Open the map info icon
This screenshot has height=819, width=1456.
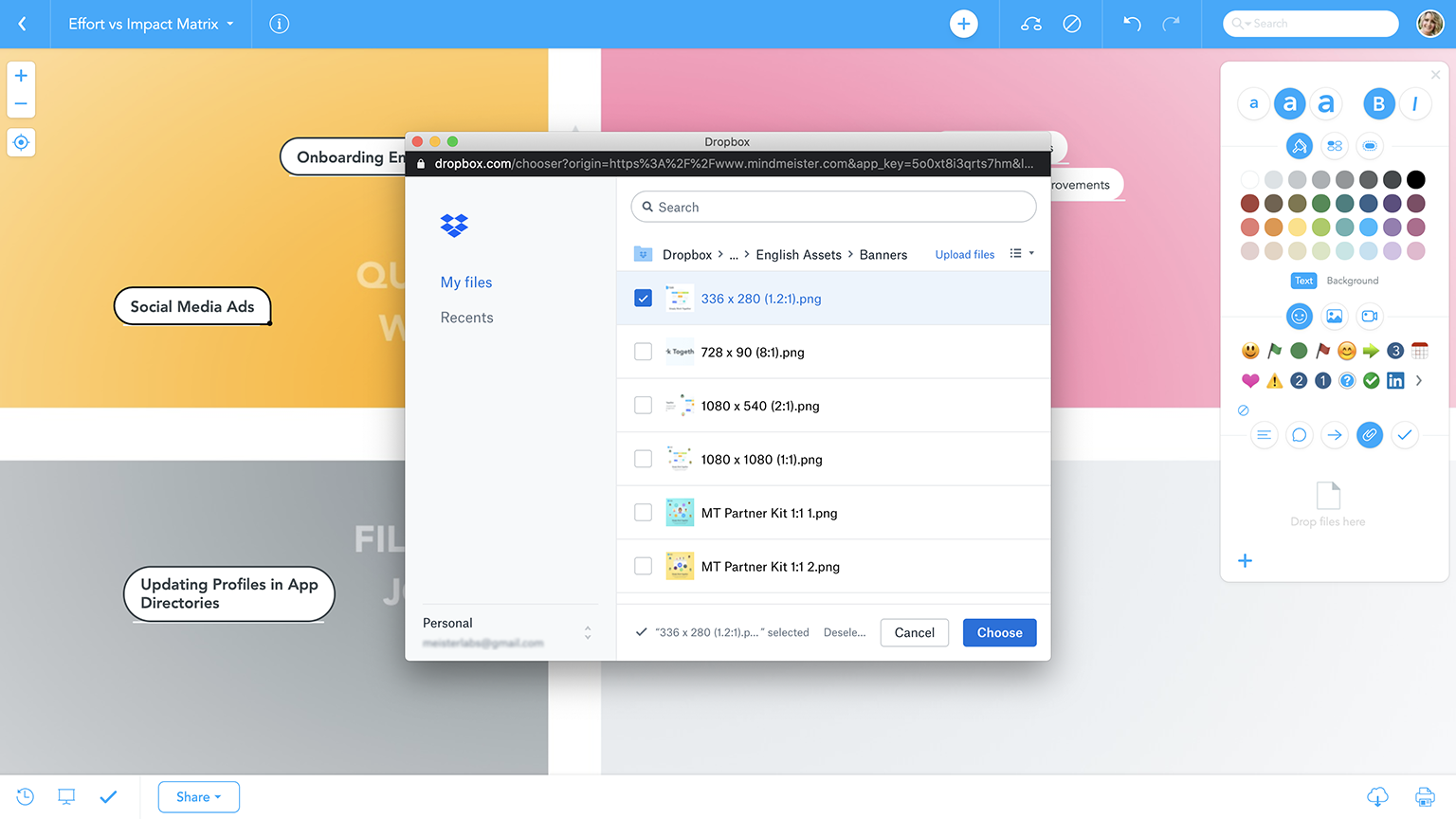pos(279,24)
